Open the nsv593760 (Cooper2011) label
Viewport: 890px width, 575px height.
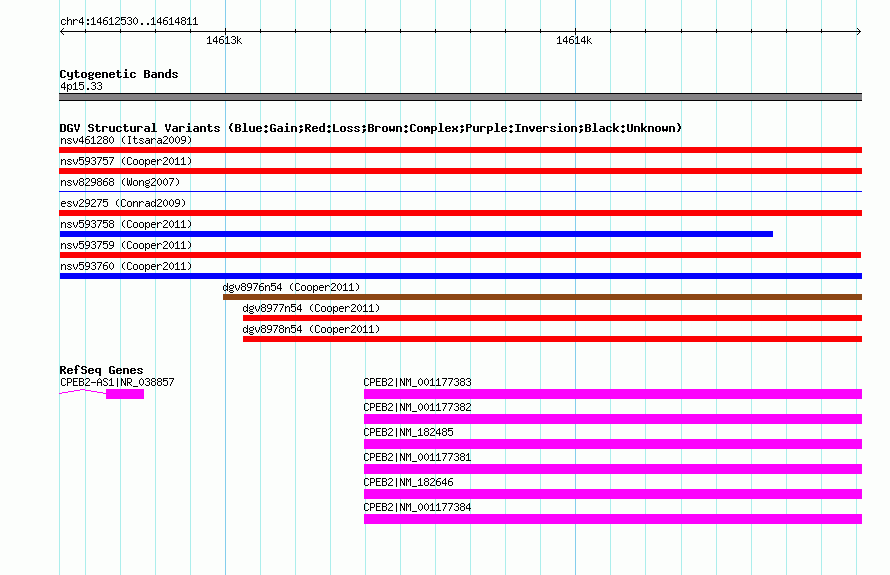point(126,266)
